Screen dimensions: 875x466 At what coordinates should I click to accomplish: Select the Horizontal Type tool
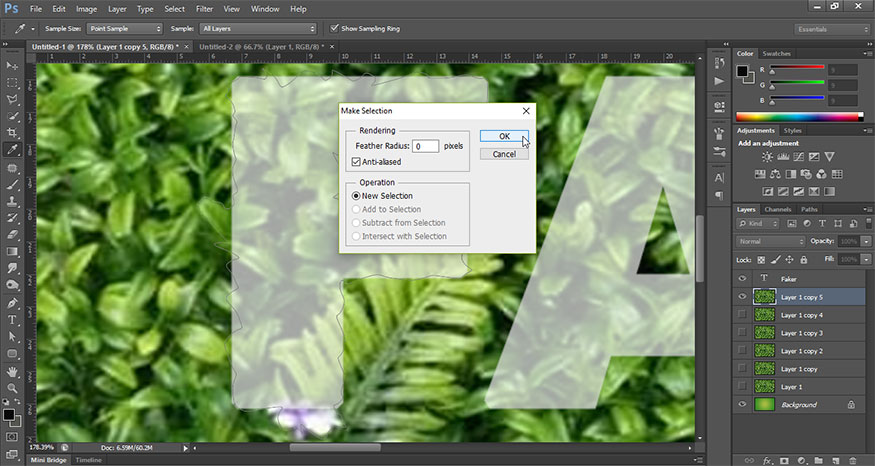[x=13, y=320]
